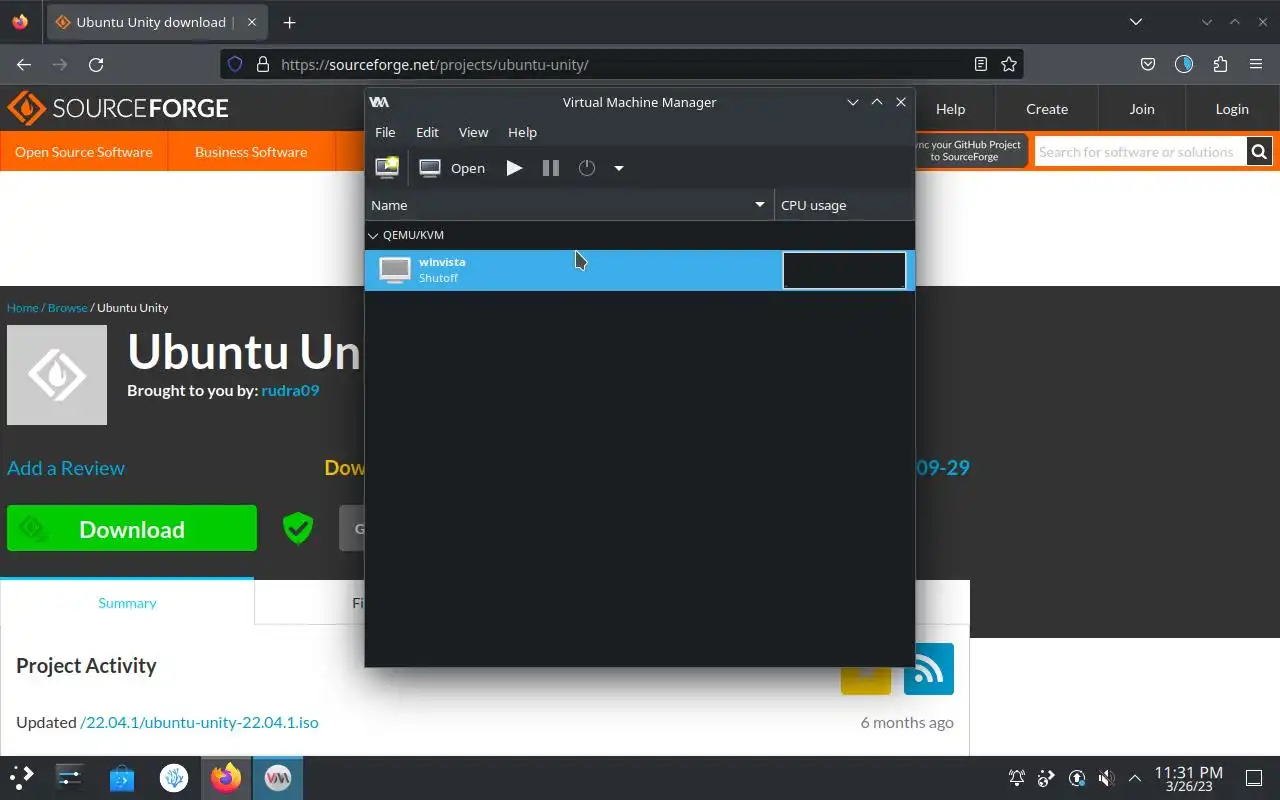Click Login in SourceForge header
1280x800 pixels.
(1232, 109)
